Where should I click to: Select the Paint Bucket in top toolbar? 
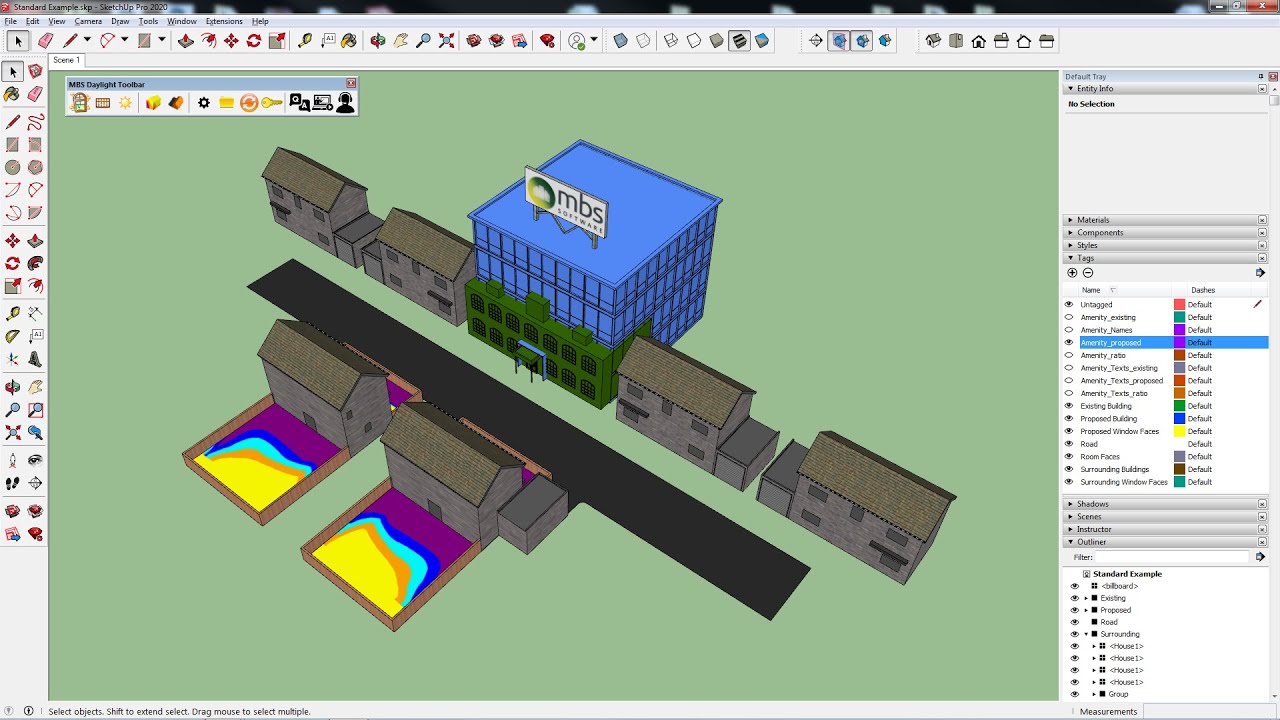(349, 41)
